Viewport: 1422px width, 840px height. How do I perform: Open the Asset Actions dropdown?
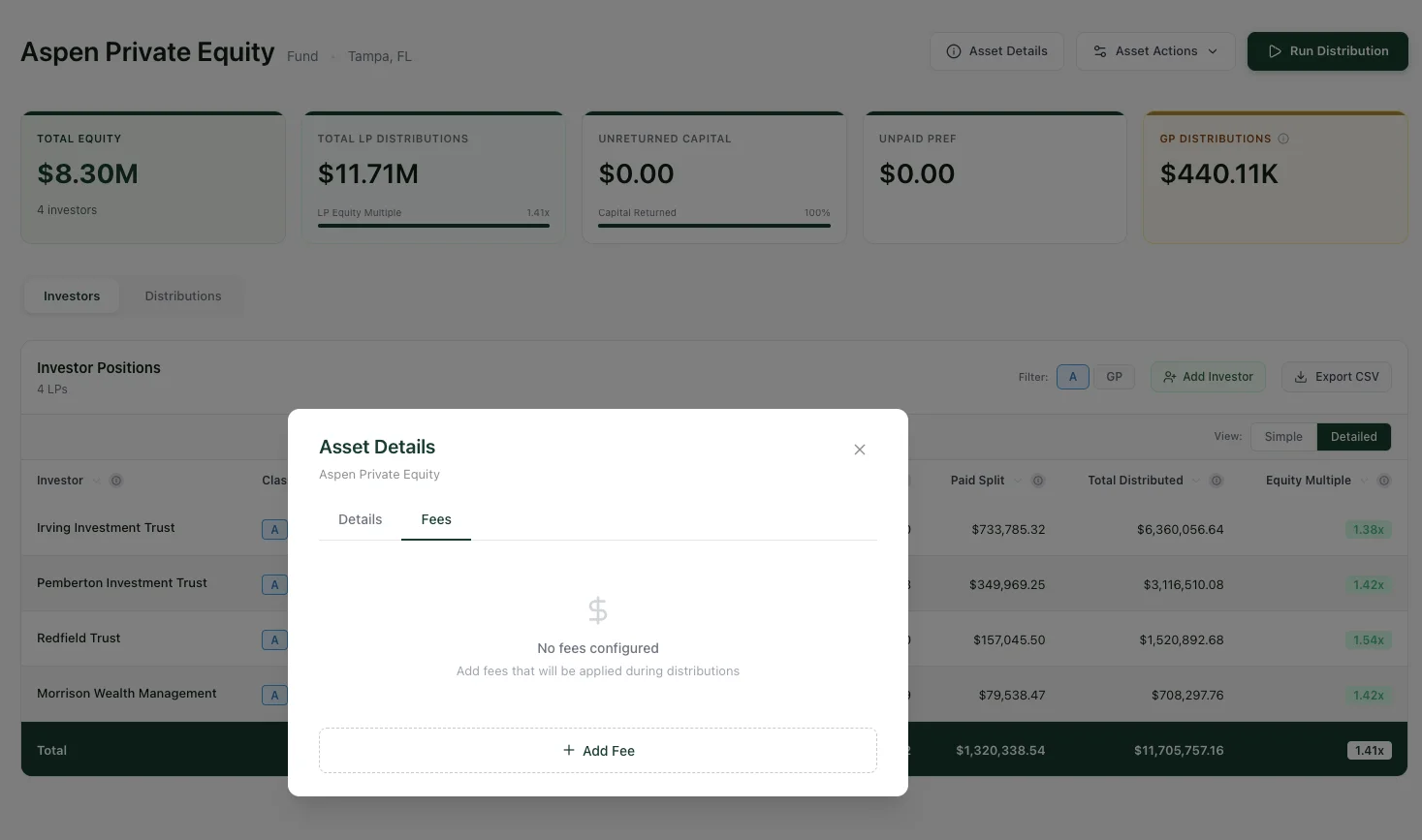(x=1155, y=50)
